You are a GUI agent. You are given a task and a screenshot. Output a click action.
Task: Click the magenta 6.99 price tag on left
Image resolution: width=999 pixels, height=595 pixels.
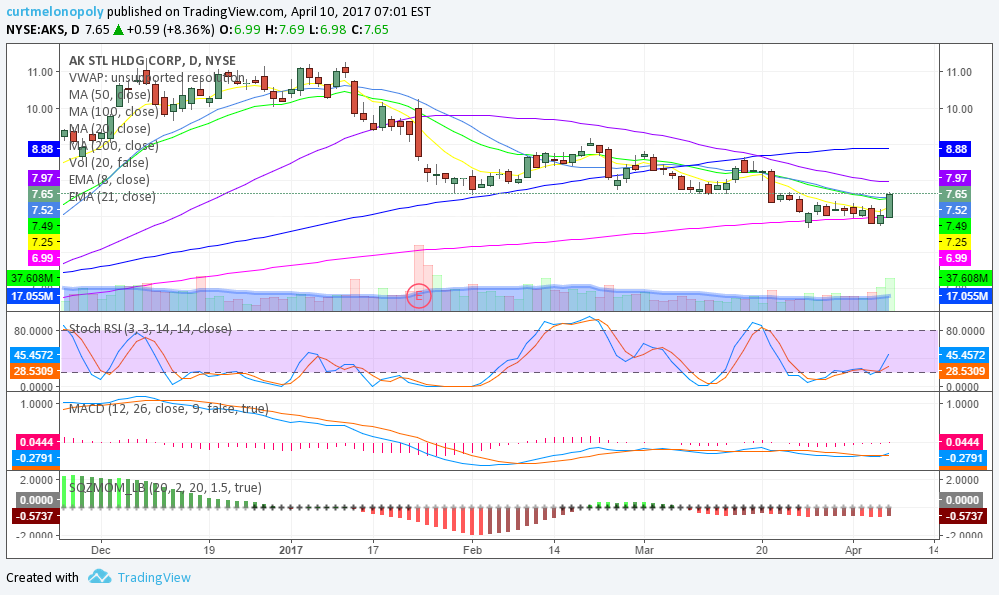point(43,258)
